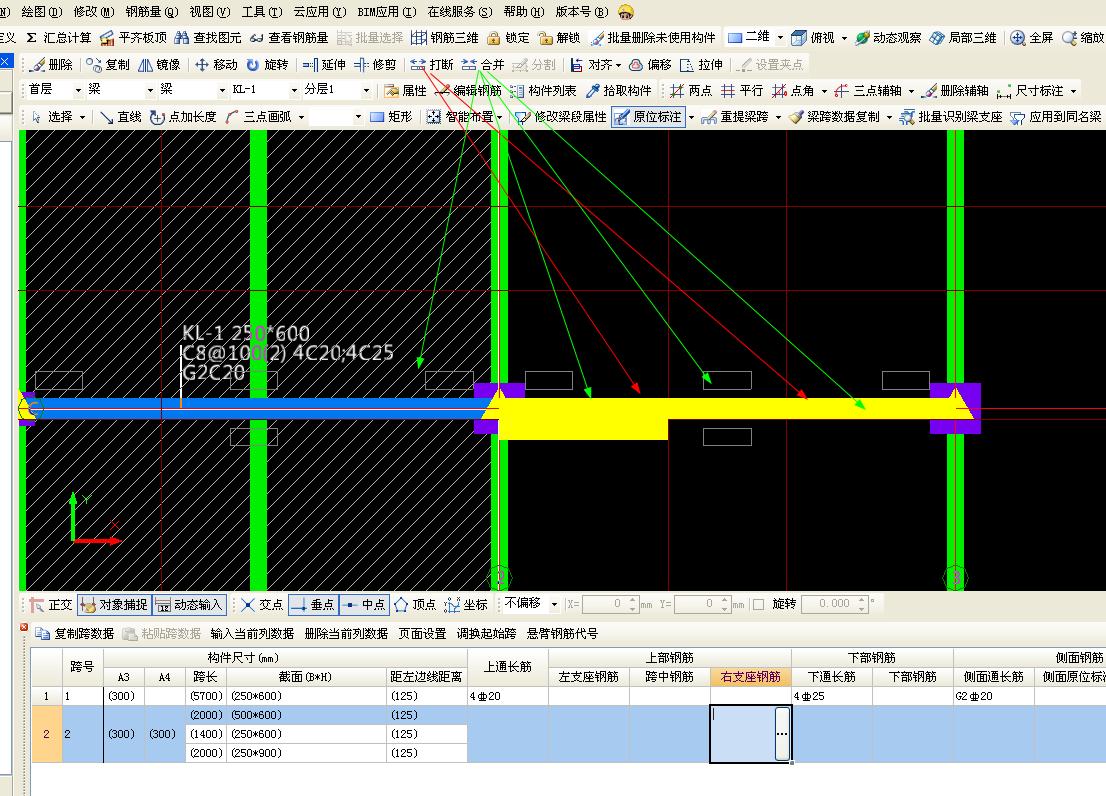Screen dimensions: 1106x796
Task: Open 属性 properties panel
Action: (x=406, y=91)
